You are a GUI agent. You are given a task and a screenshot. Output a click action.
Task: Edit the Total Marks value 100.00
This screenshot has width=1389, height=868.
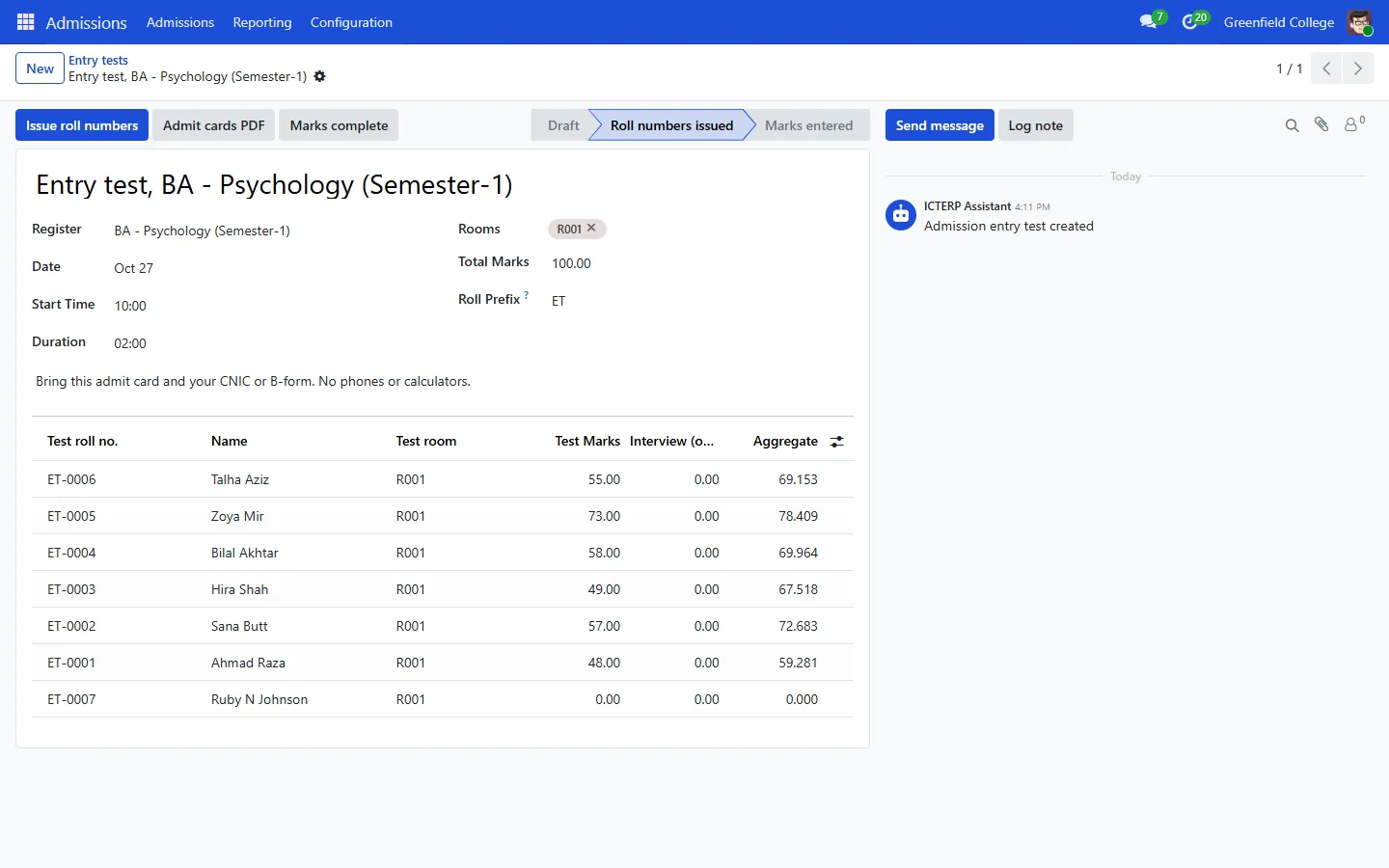pyautogui.click(x=701, y=263)
